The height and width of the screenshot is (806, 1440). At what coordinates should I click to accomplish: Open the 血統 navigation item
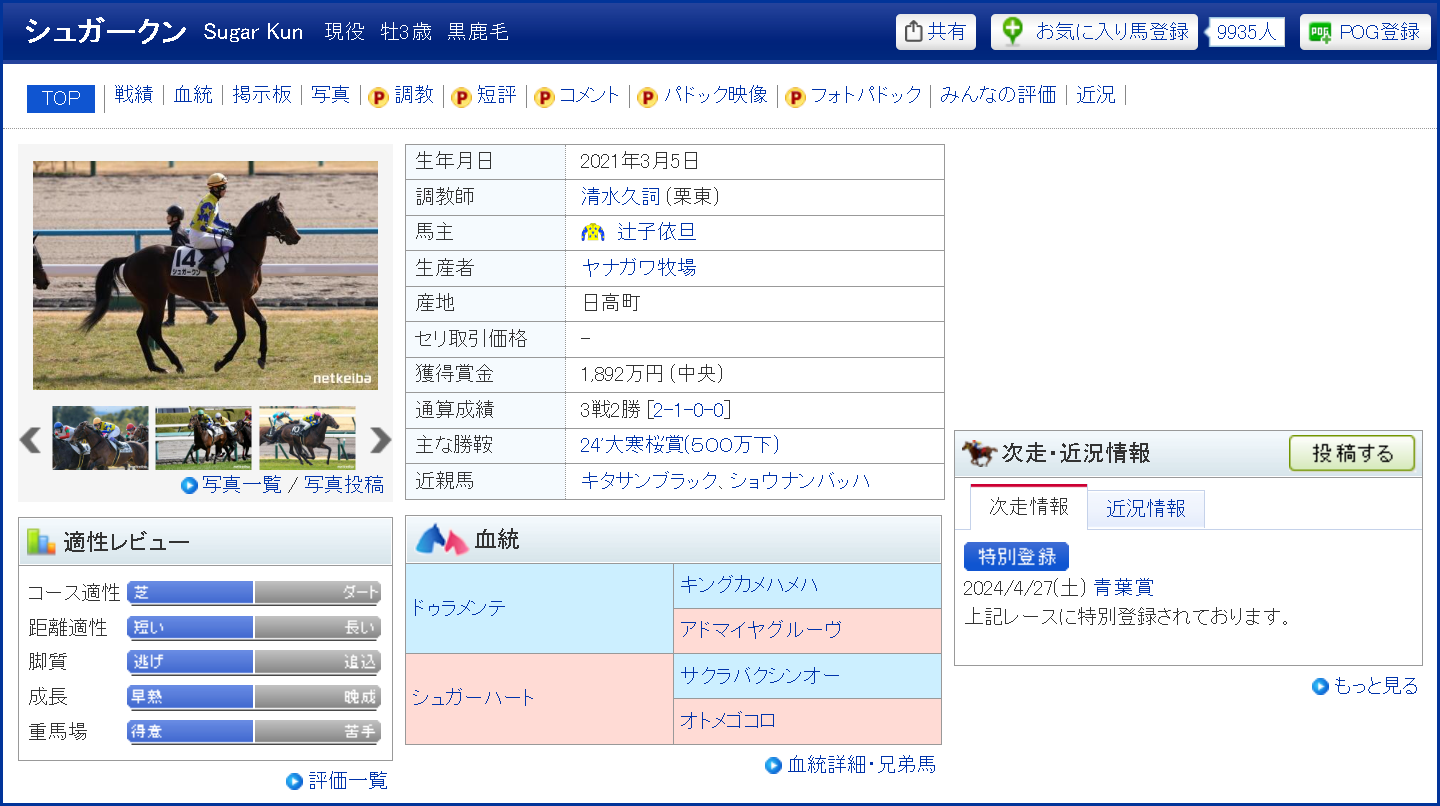(193, 95)
